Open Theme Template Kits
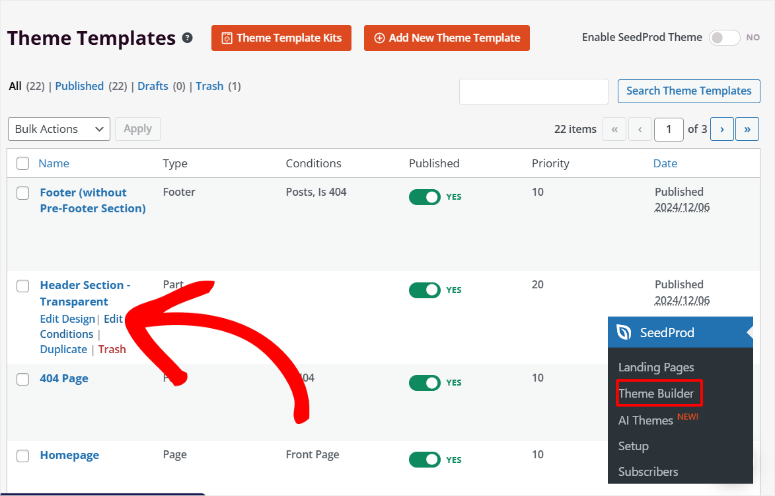The height and width of the screenshot is (496, 775). tap(281, 38)
